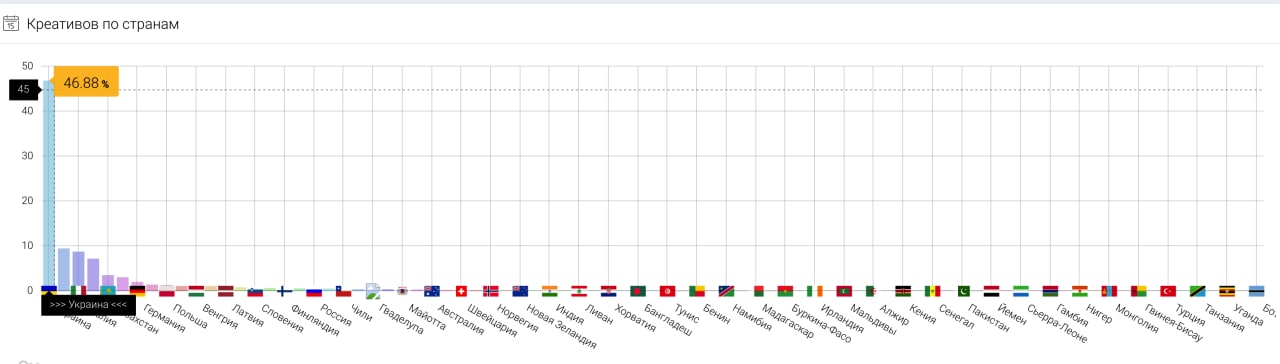Screen dimensions: 1280x364
Task: Select the Tunisia flag icon
Action: (667, 291)
